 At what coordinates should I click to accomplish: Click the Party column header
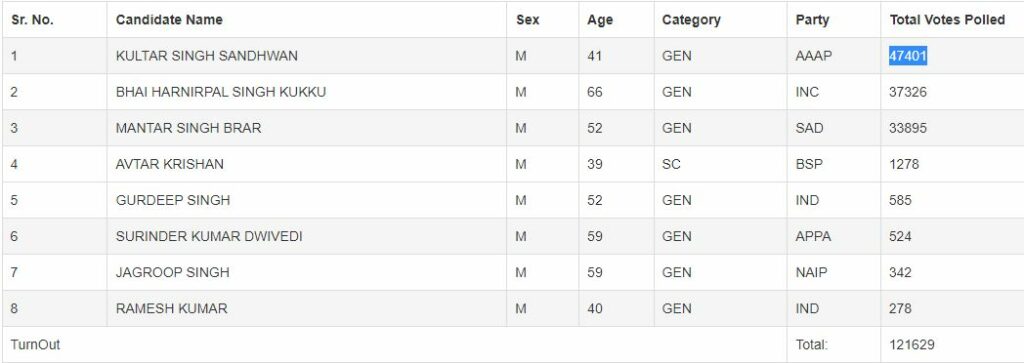tap(812, 20)
